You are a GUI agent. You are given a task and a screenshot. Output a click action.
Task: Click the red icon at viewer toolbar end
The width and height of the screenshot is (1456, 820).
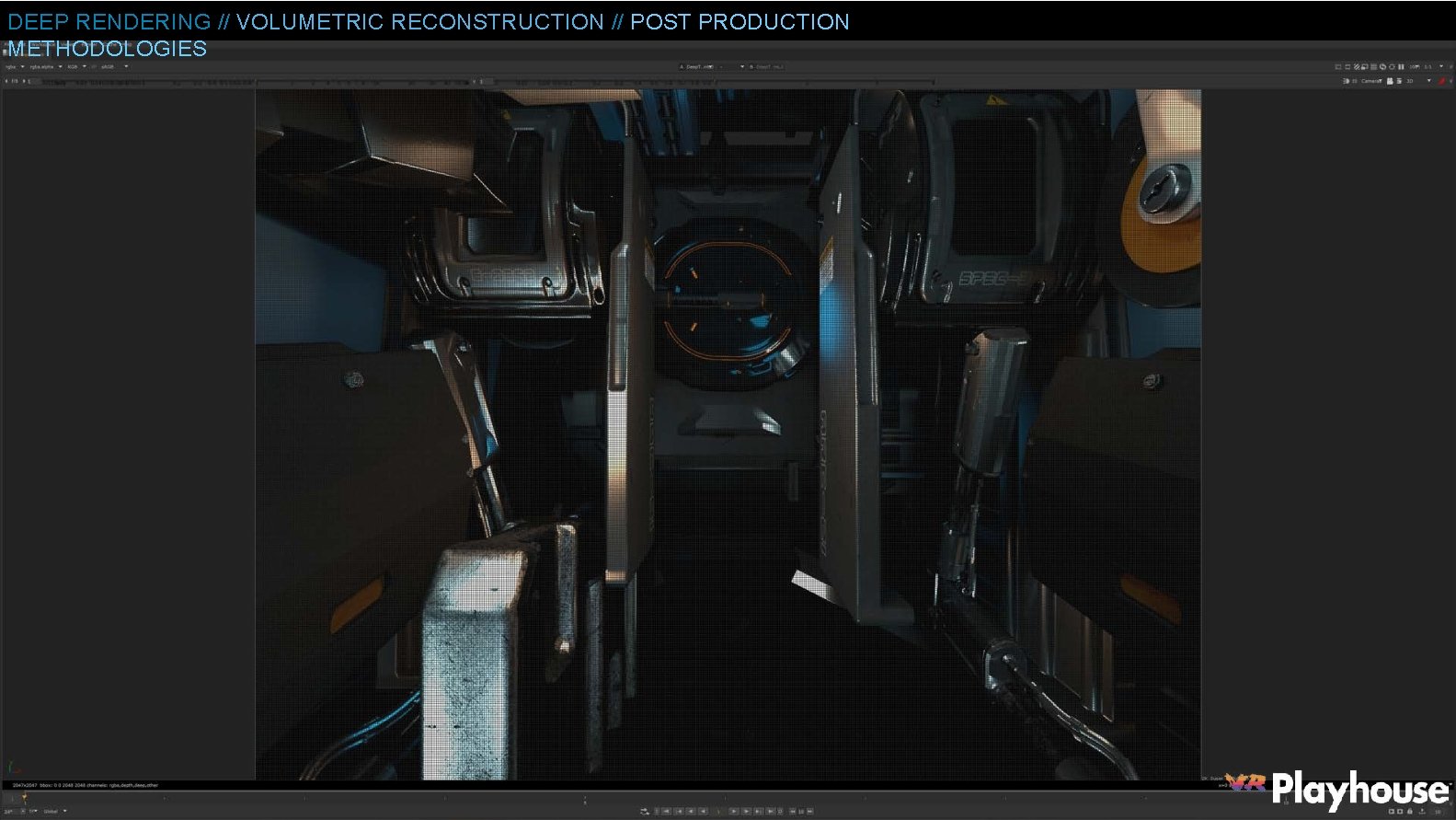pos(1441,81)
